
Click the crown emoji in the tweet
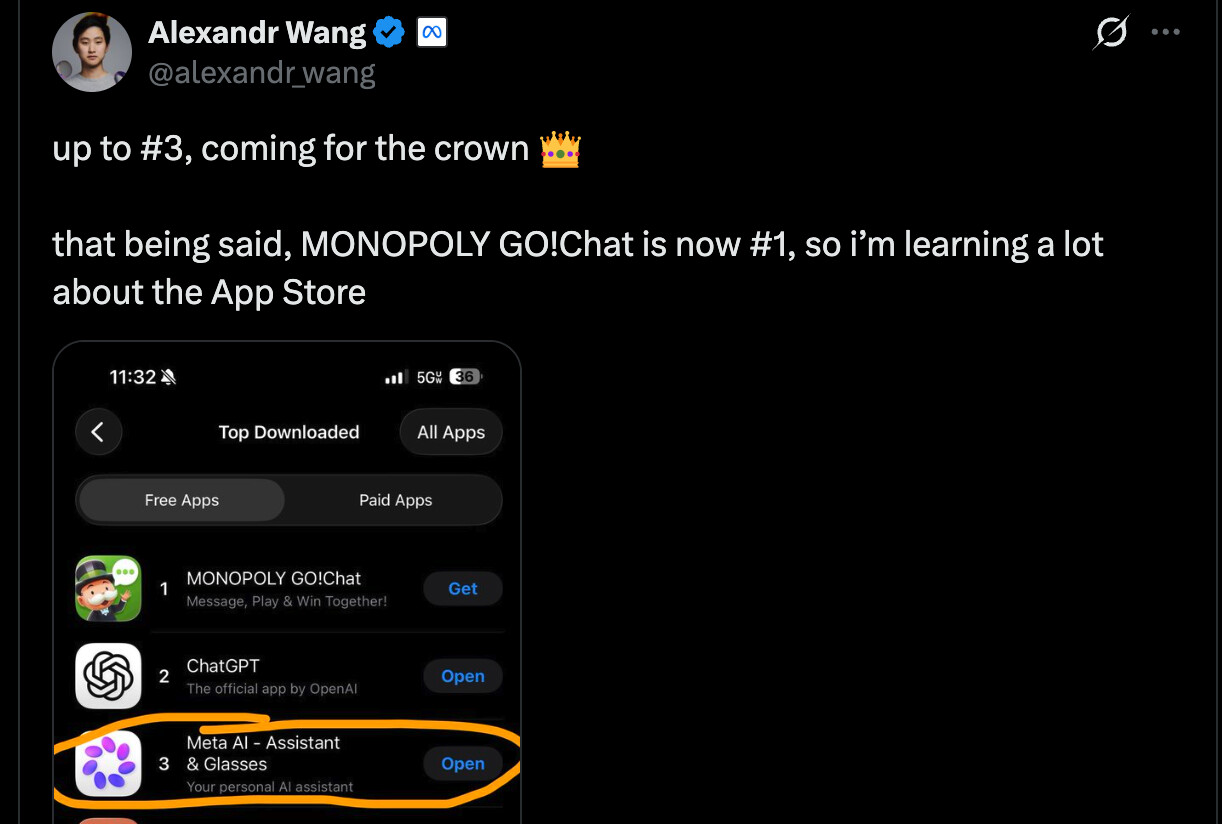[560, 149]
